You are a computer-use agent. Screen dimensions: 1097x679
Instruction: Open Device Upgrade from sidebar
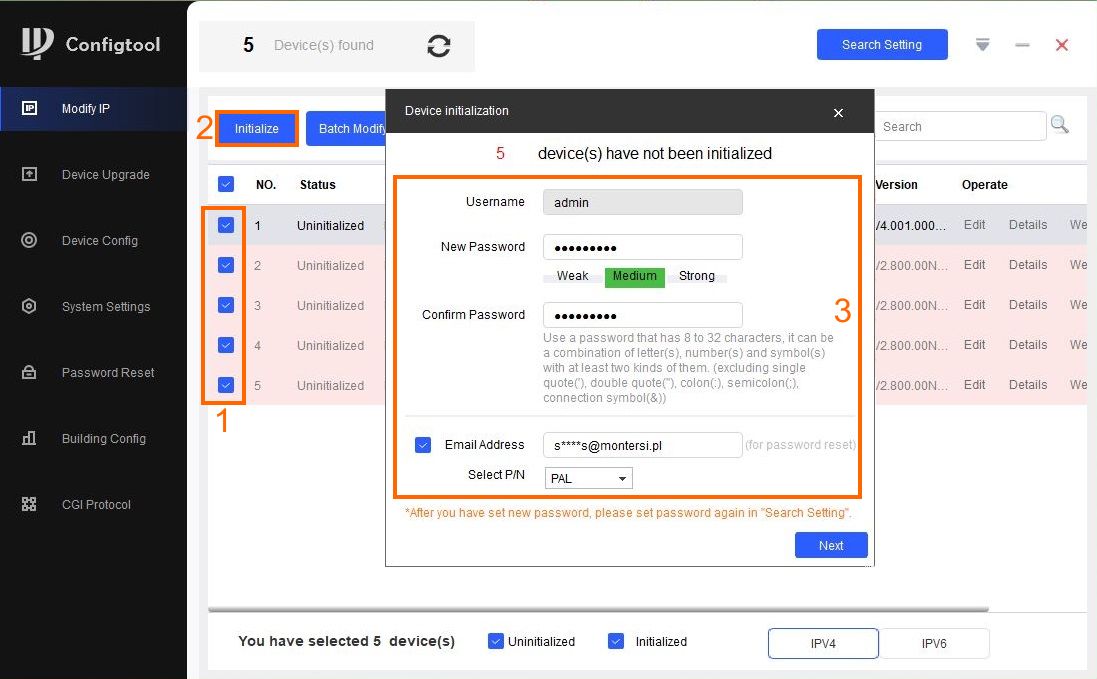point(104,175)
